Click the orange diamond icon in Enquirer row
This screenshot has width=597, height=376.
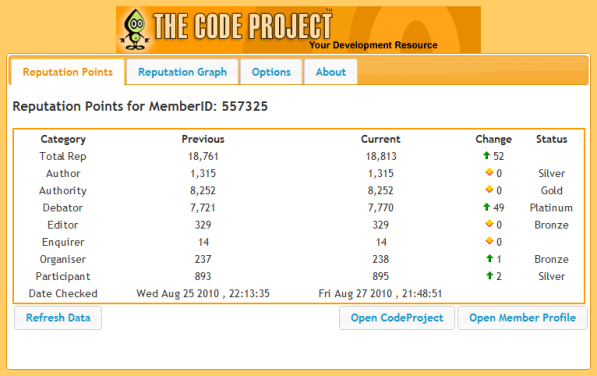coord(489,241)
